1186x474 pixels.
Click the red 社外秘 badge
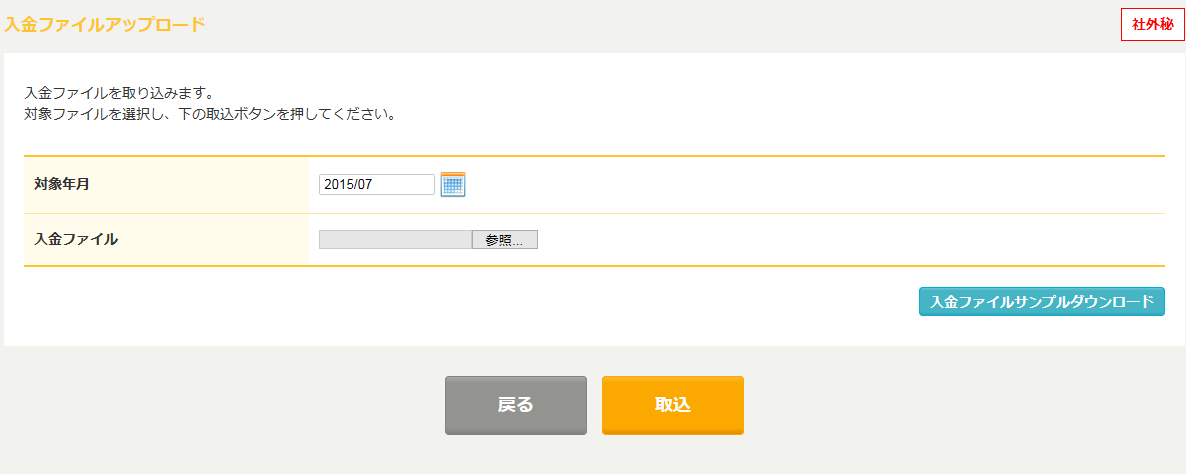pos(1151,25)
